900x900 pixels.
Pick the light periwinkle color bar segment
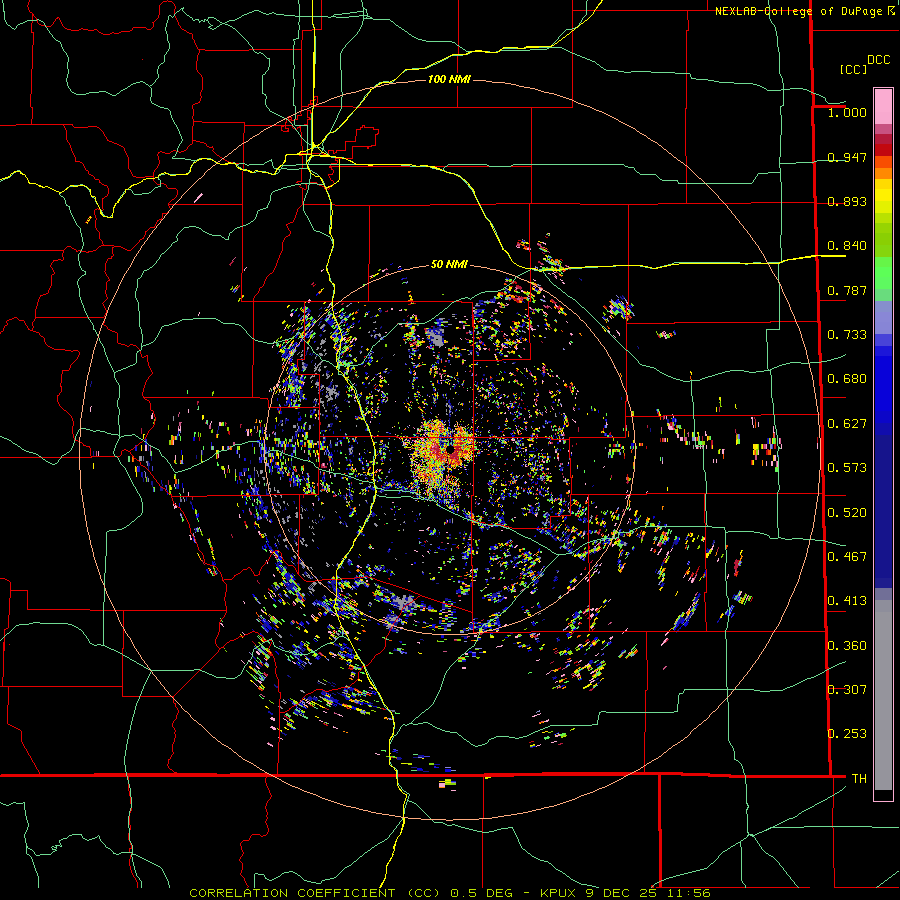[x=883, y=317]
